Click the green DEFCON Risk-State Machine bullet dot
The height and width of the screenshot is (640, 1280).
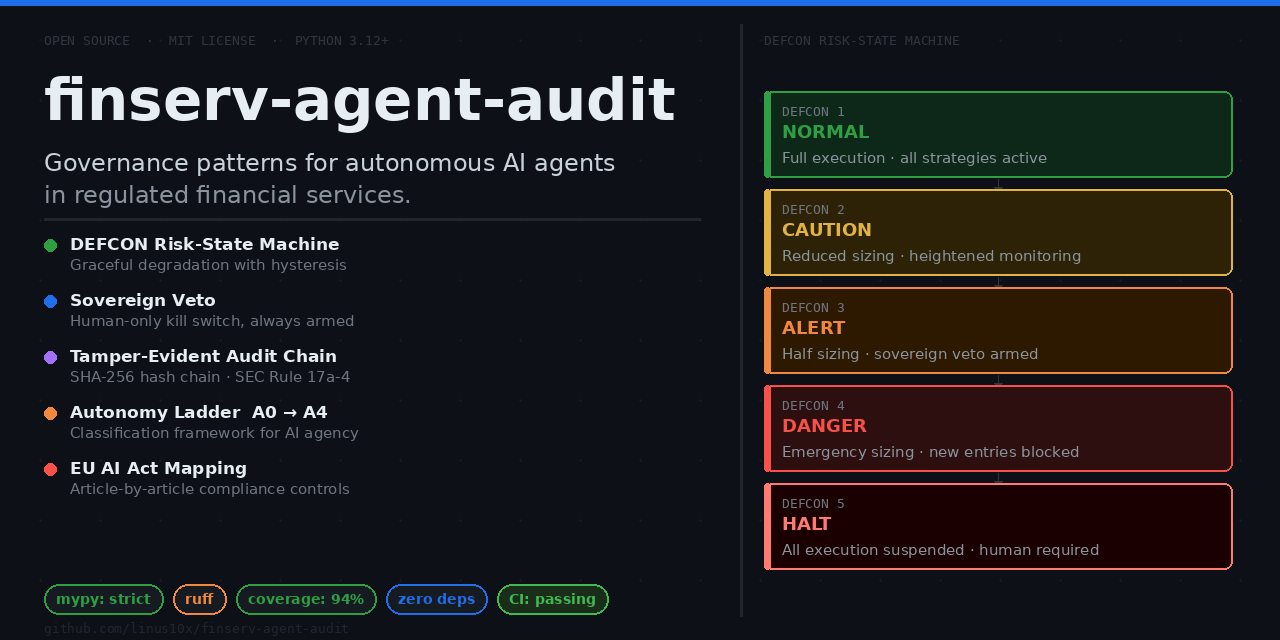coord(51,245)
